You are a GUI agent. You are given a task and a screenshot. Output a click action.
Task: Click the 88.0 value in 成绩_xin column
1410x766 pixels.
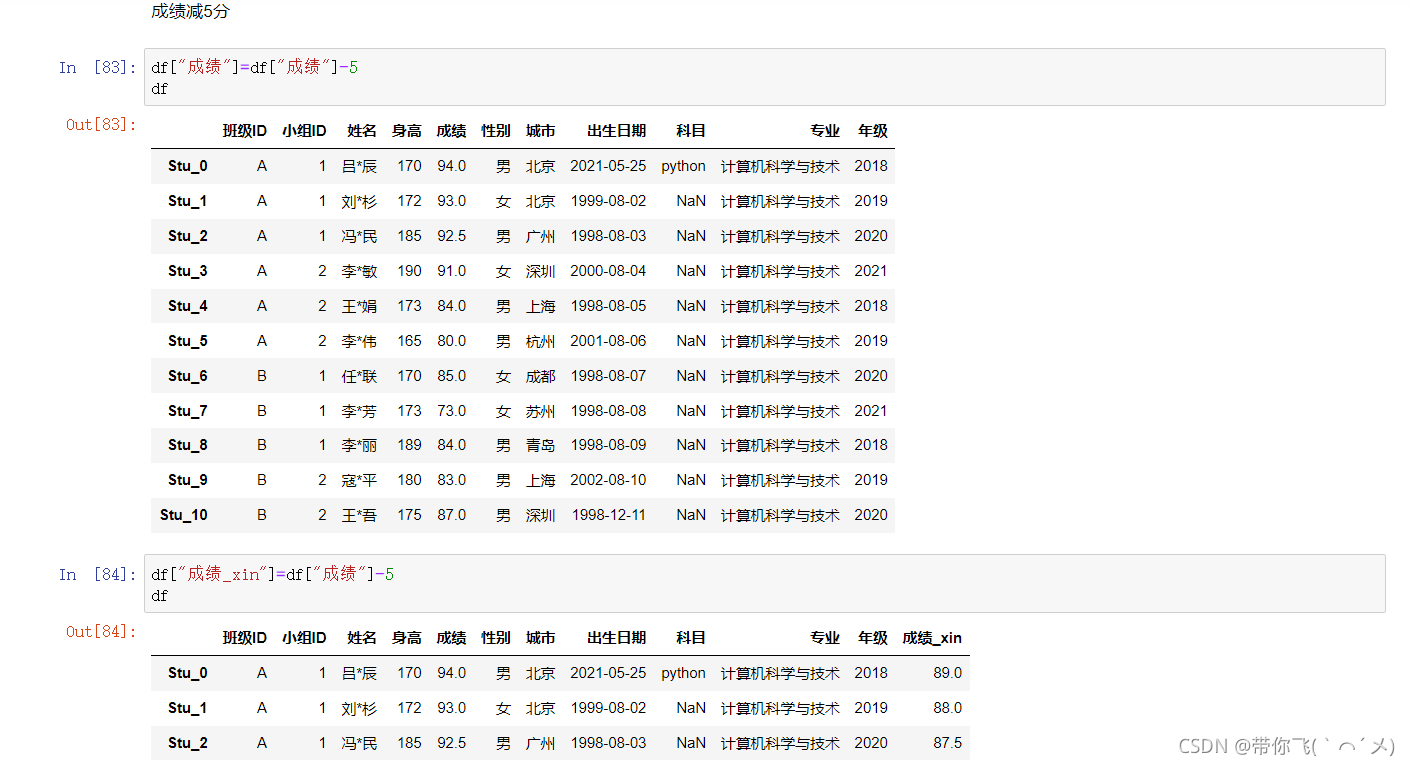point(947,708)
